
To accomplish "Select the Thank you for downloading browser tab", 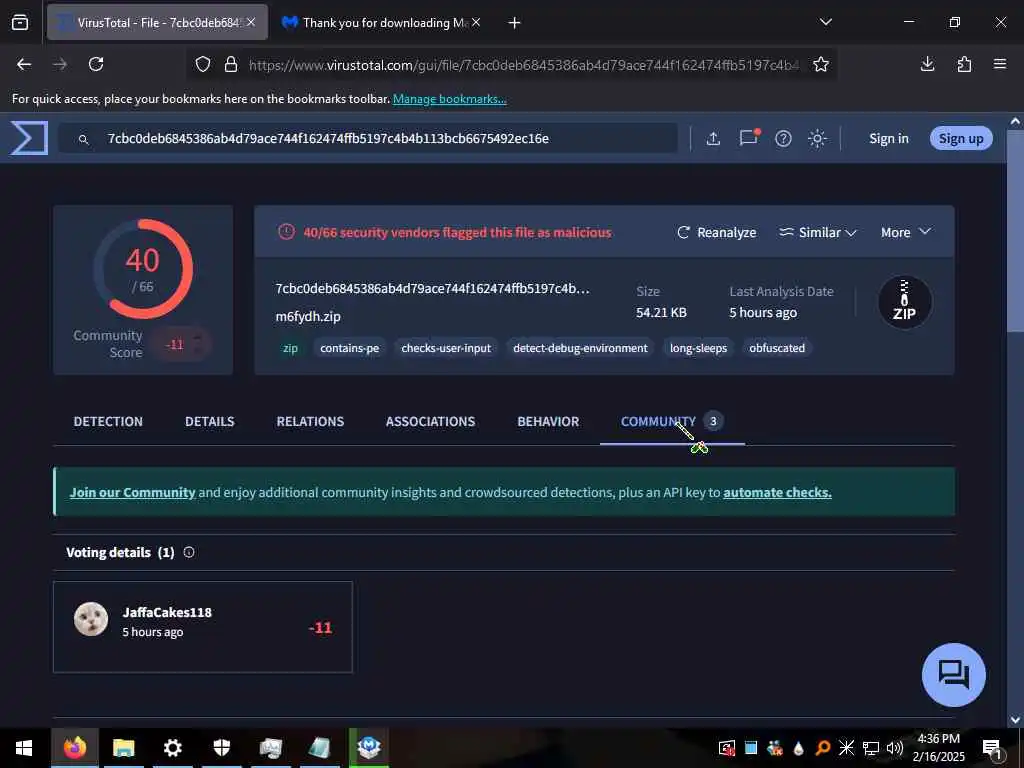I will click(x=382, y=22).
